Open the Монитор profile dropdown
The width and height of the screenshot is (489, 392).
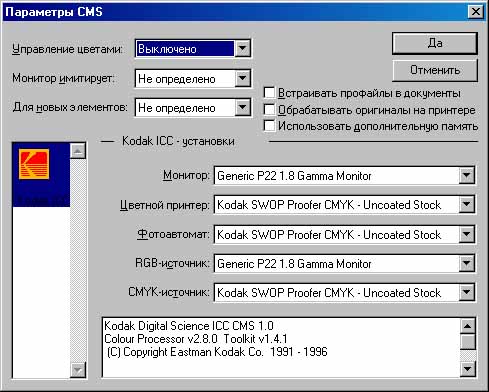pos(466,175)
